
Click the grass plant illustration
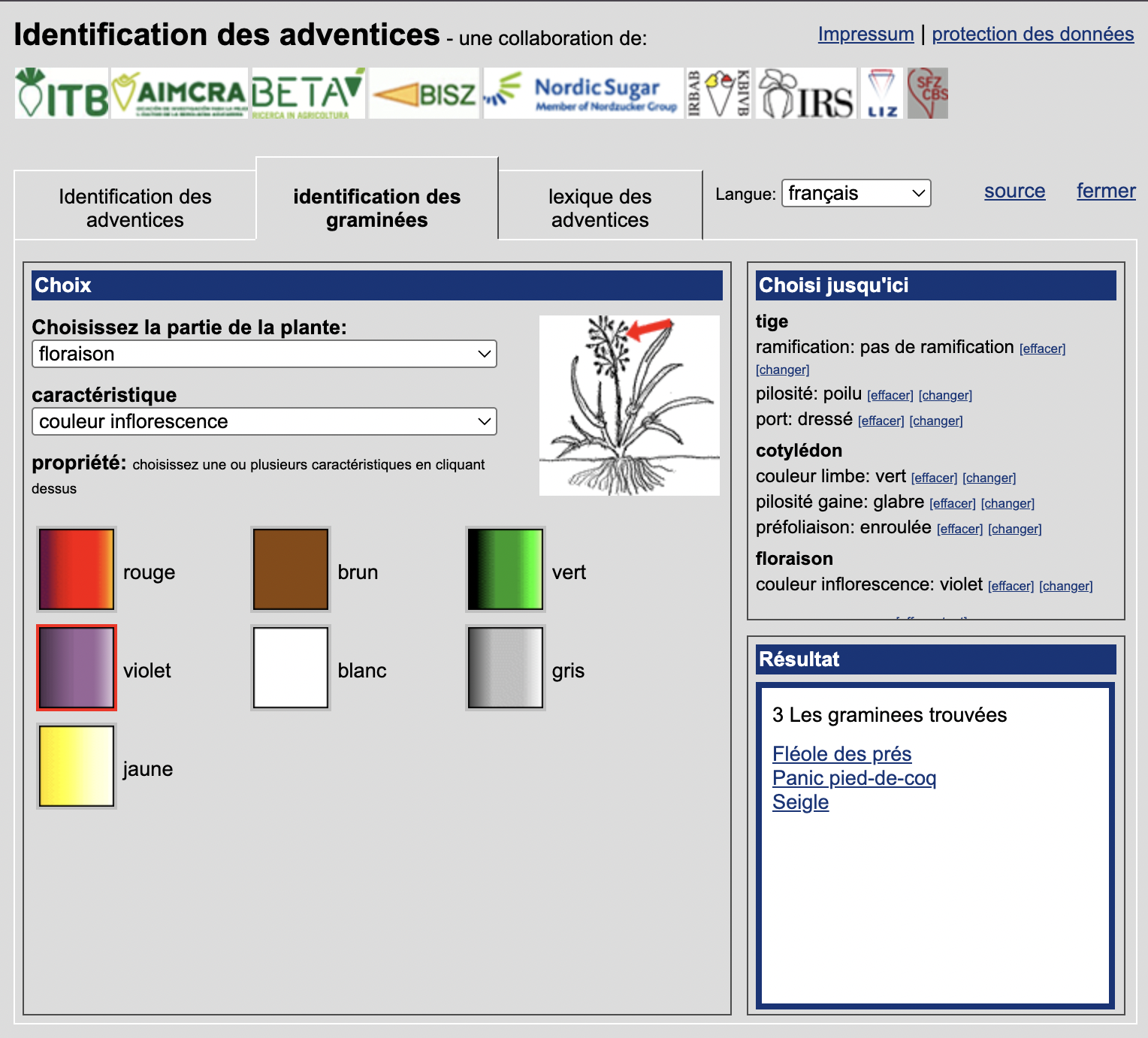pos(629,406)
